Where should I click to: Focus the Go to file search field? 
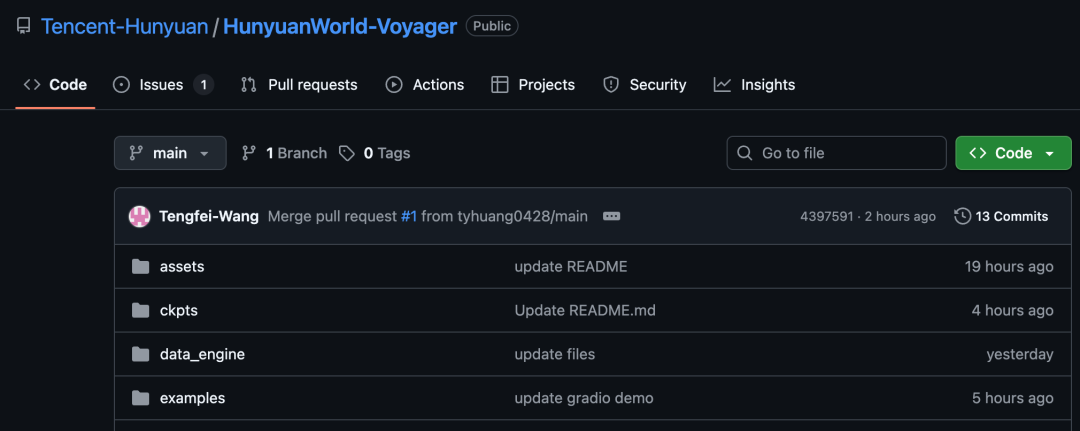(x=836, y=153)
